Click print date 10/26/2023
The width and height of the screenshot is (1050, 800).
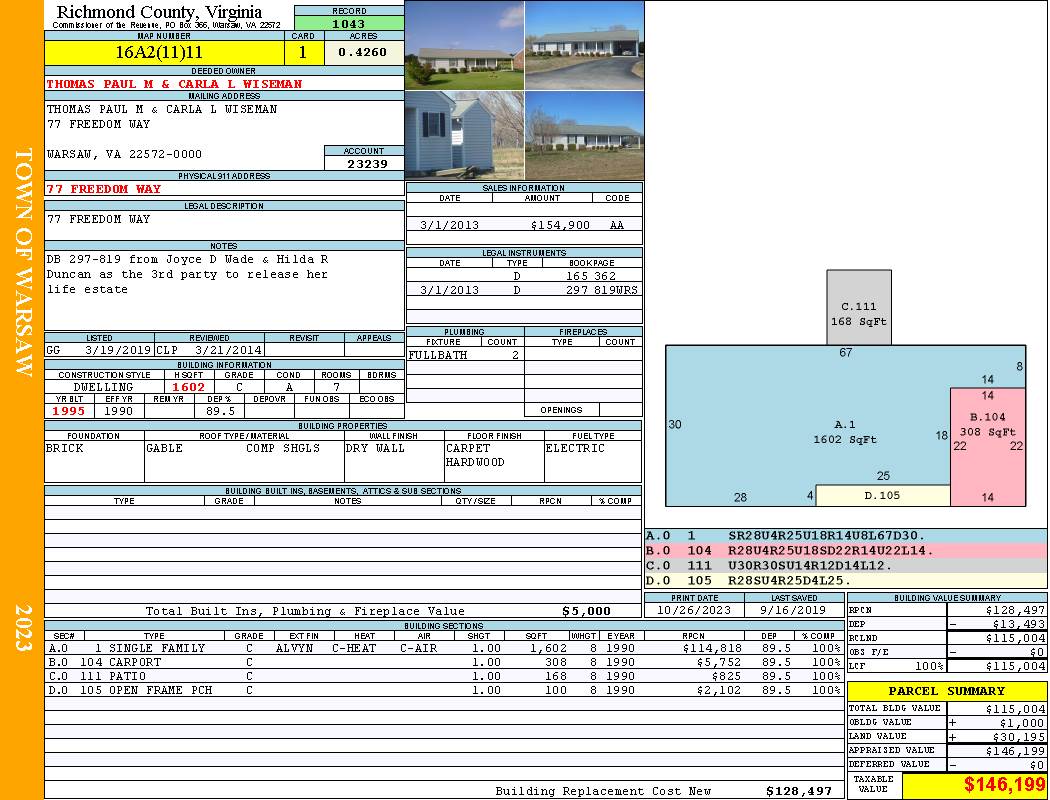click(x=694, y=610)
